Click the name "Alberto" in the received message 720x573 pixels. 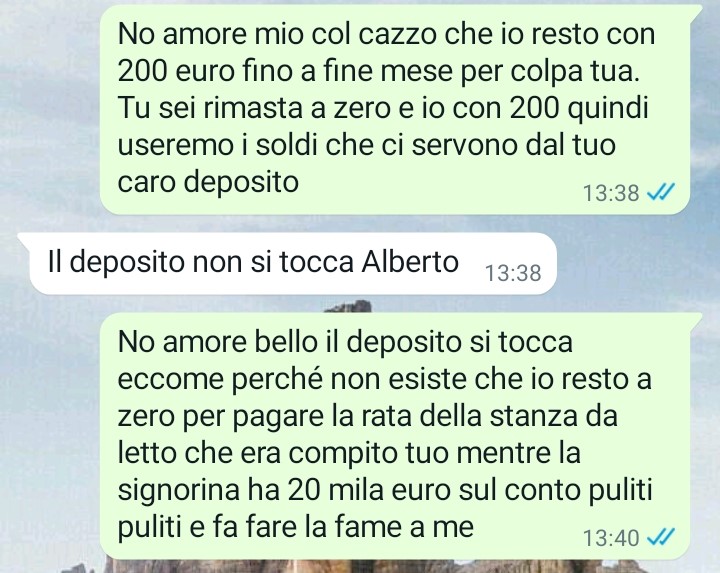coord(410,262)
